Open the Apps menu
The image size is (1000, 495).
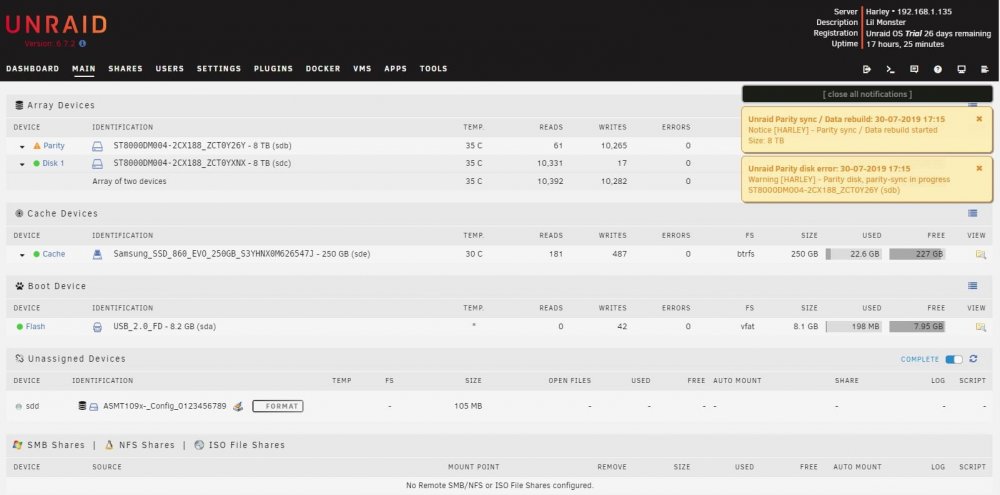(395, 69)
